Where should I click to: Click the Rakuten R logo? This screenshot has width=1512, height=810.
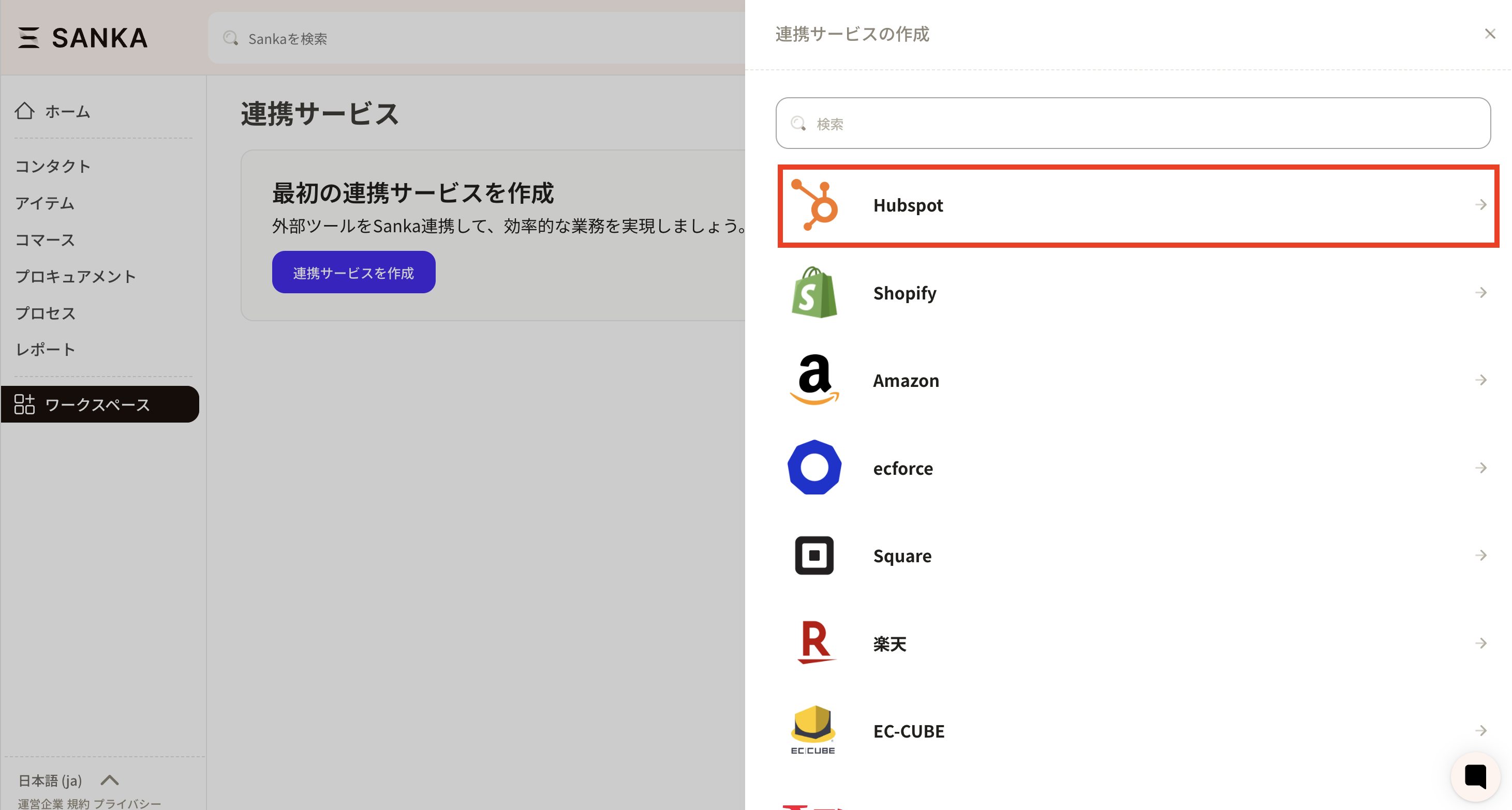816,642
